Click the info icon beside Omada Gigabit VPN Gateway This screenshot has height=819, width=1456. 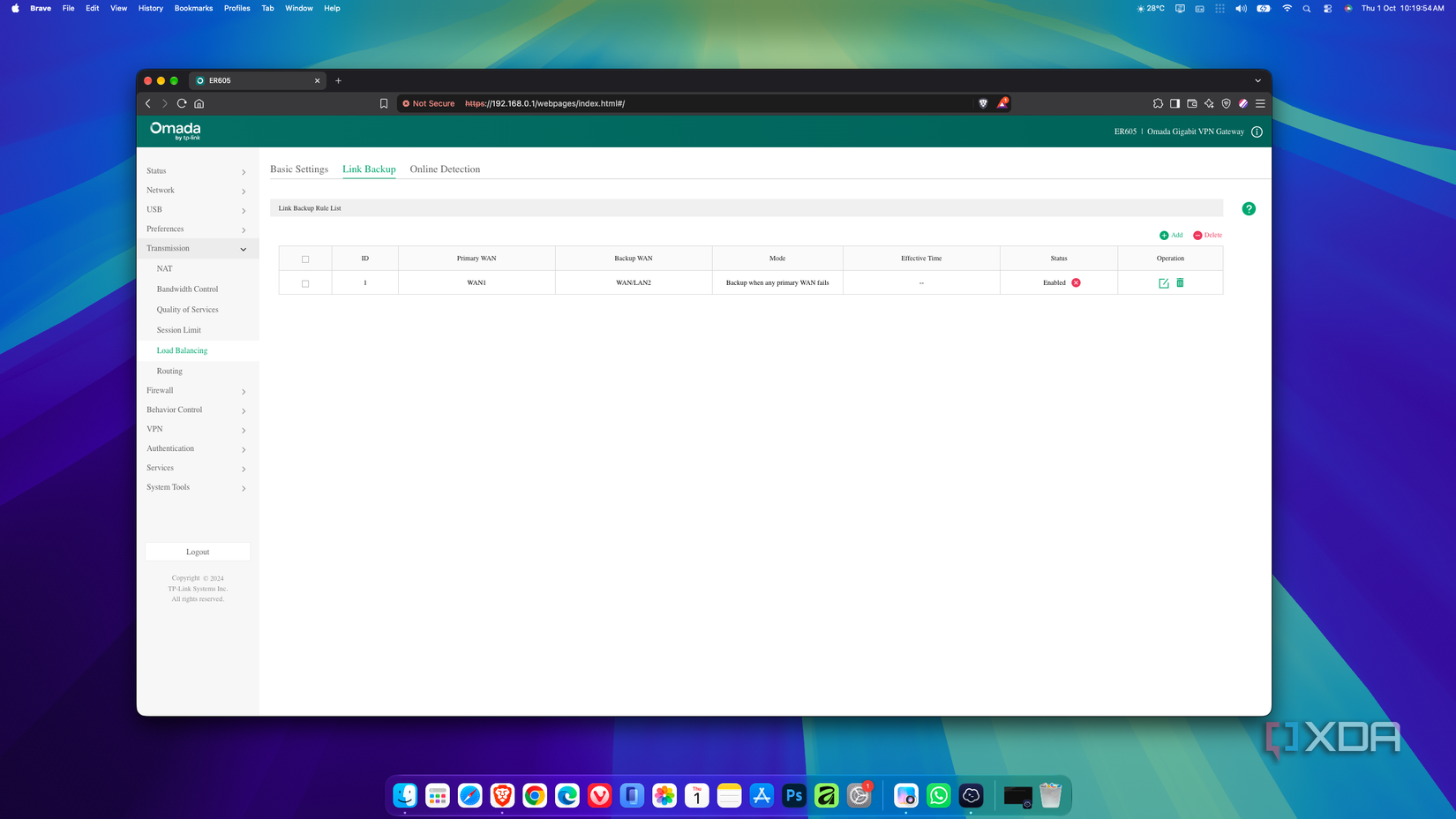pos(1257,131)
